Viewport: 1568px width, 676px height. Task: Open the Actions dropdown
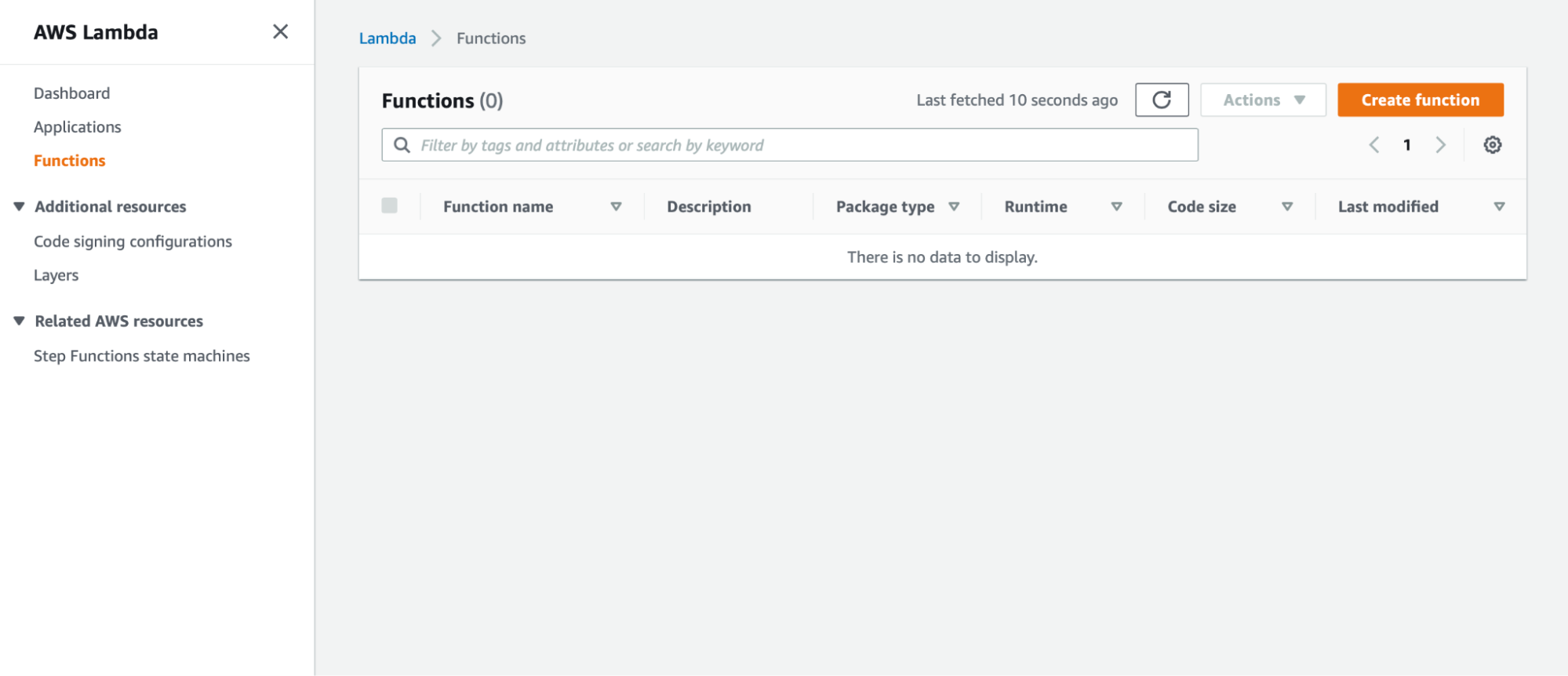point(1263,100)
